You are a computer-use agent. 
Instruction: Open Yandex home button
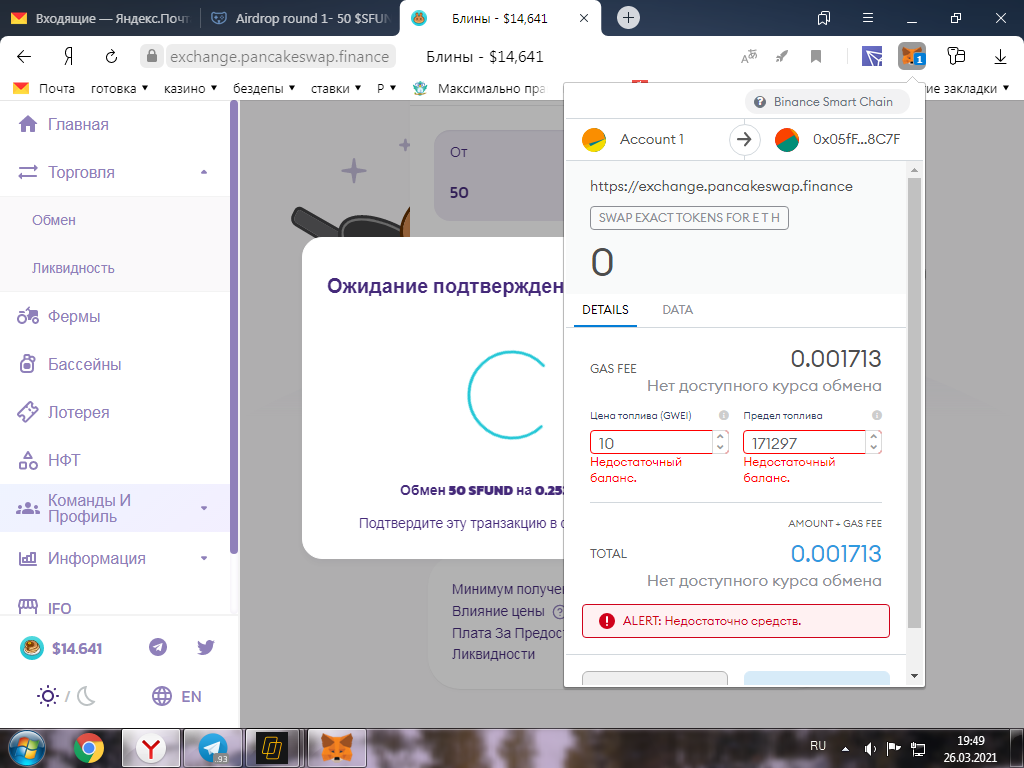tap(68, 57)
